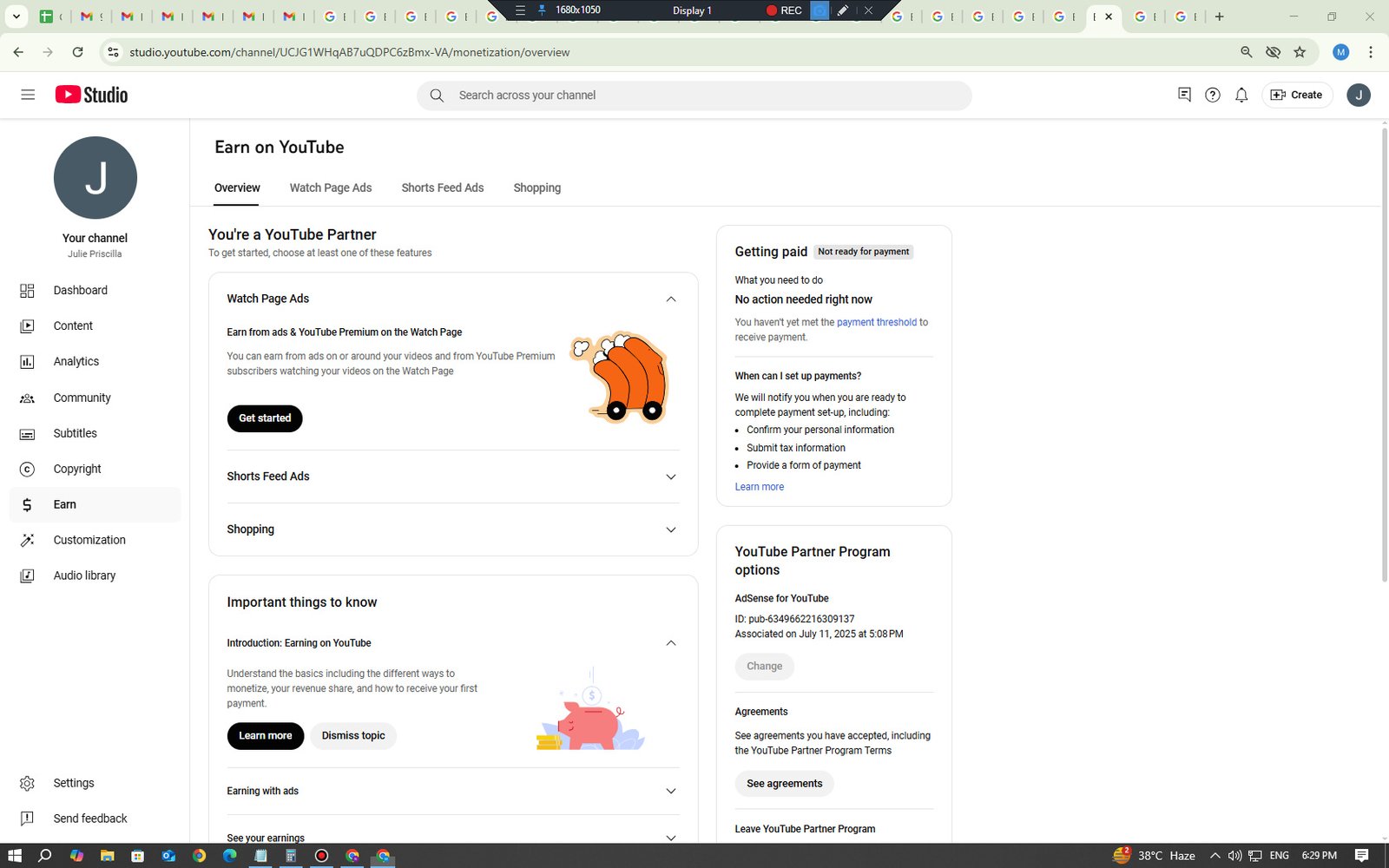Click the account avatar J in header
1389x868 pixels.
click(1359, 95)
